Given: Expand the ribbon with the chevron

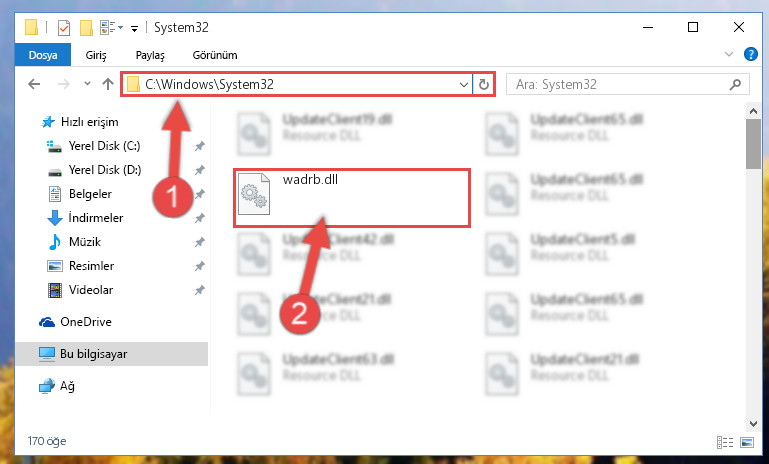Looking at the screenshot, I should pyautogui.click(x=728, y=54).
